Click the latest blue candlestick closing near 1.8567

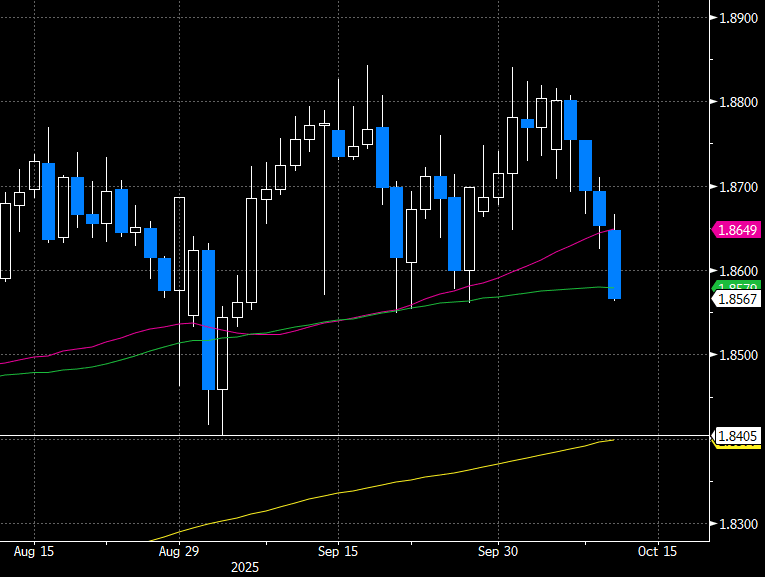pos(615,264)
